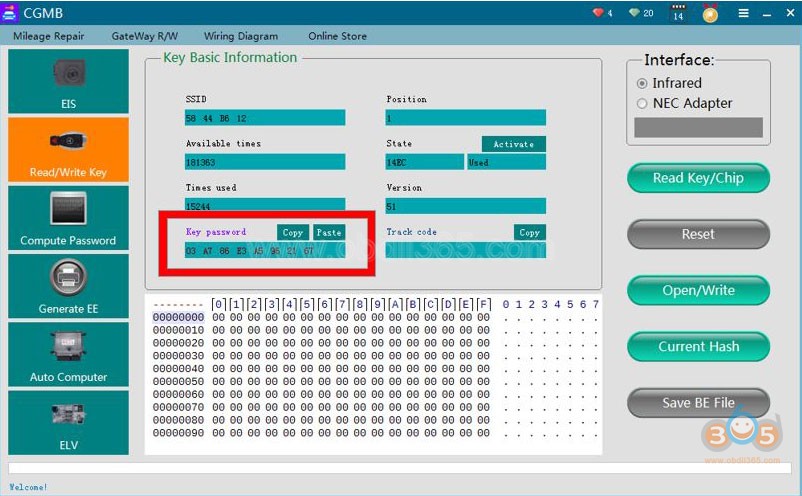Click the red heart credits icon
802x496 pixels.
coord(598,12)
